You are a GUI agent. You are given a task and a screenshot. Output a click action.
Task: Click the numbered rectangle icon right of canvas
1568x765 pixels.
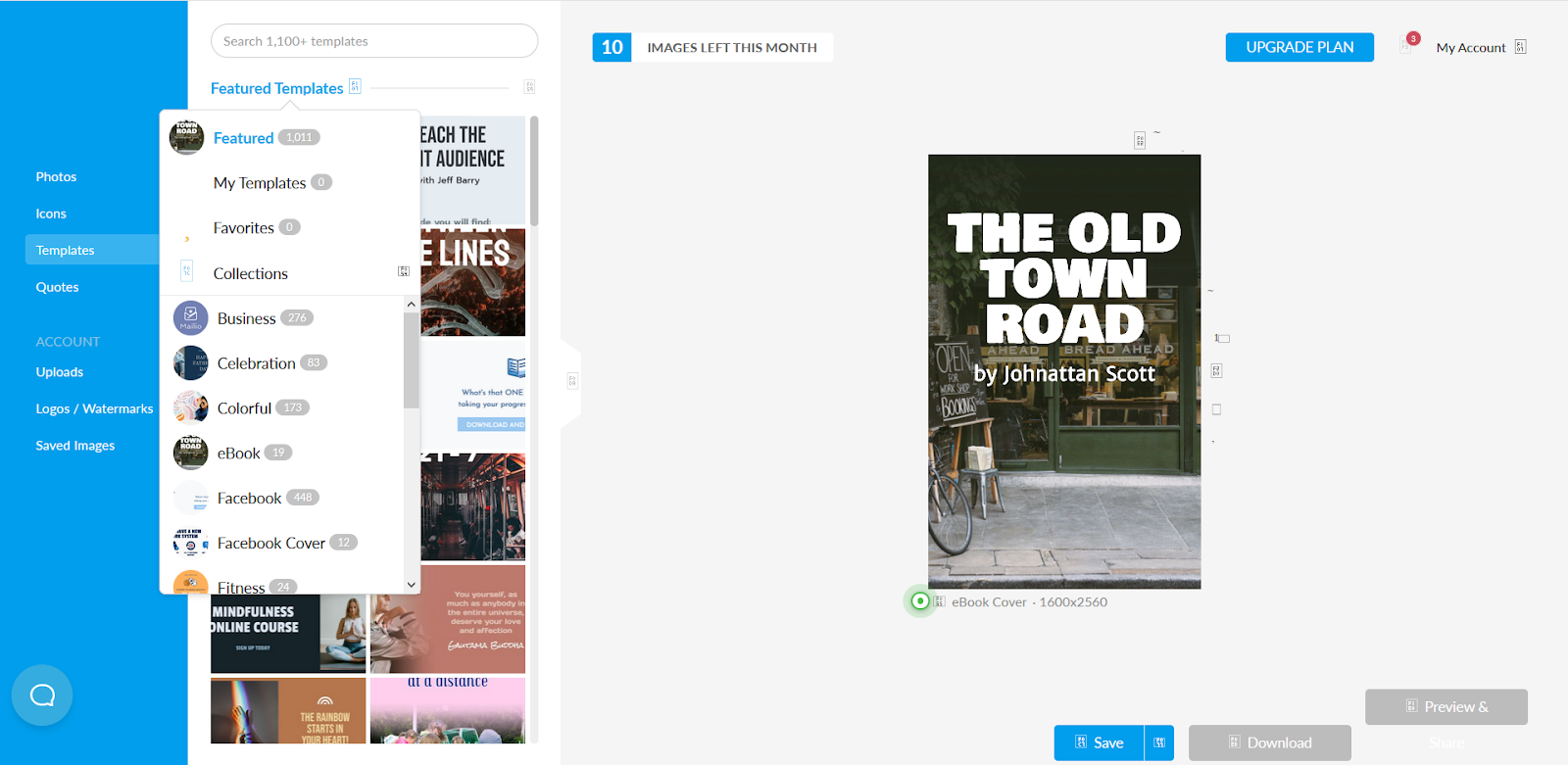(1222, 338)
